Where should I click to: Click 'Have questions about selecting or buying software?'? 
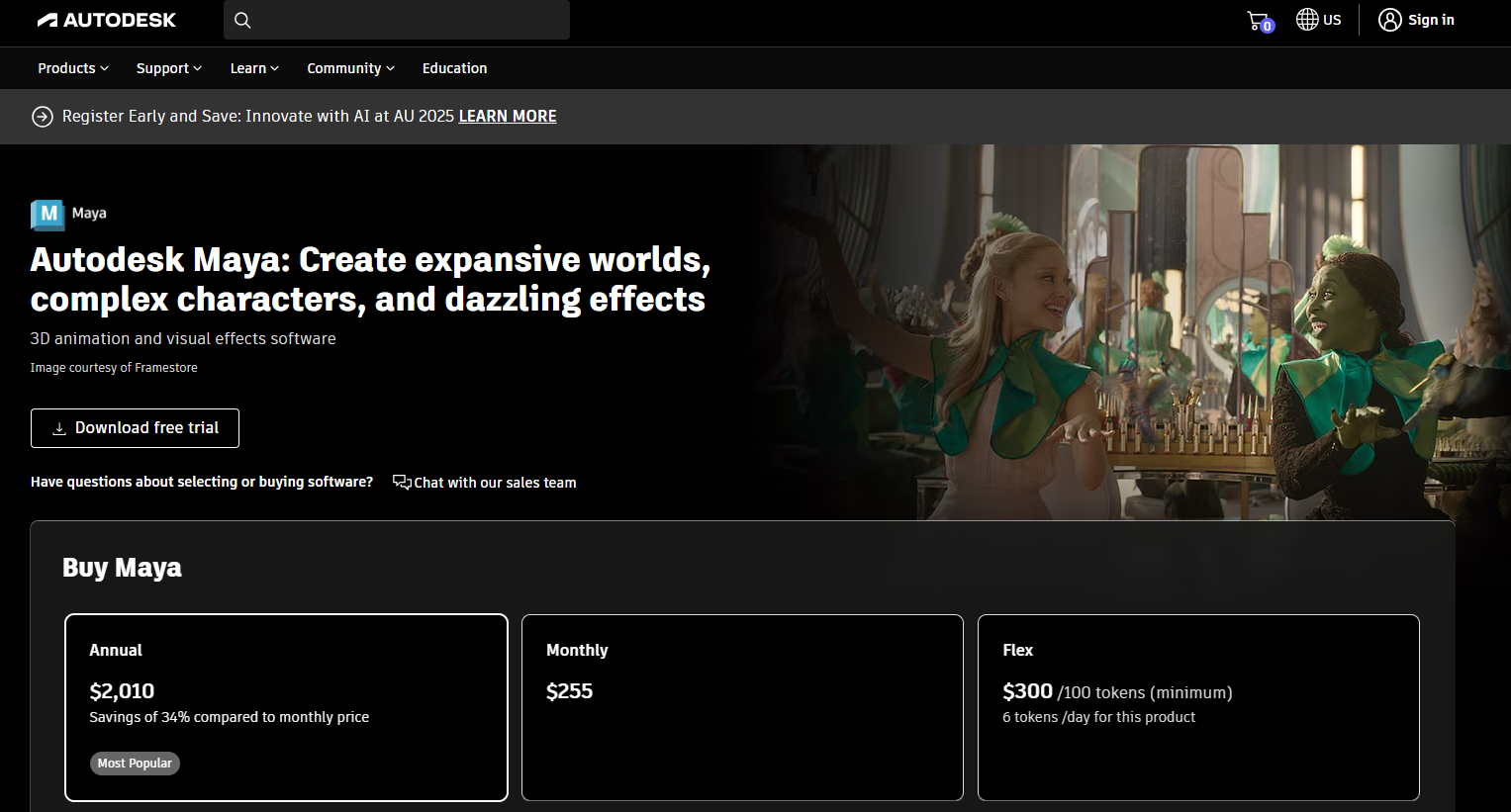[202, 482]
